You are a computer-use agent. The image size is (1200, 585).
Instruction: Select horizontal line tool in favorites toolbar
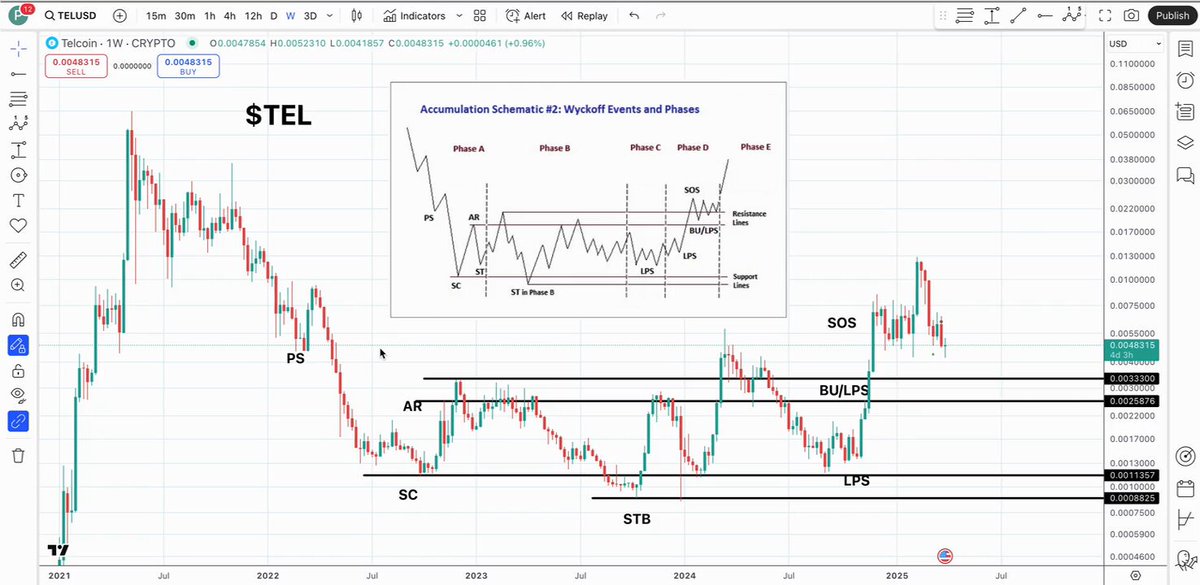pyautogui.click(x=1045, y=16)
